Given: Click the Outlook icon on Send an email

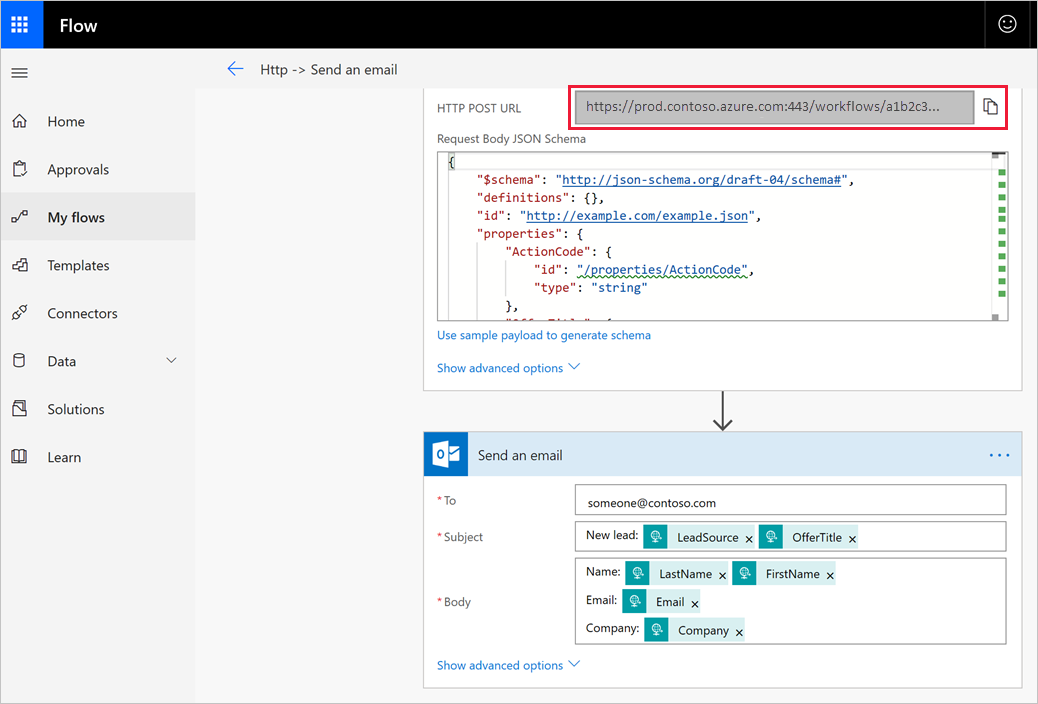Looking at the screenshot, I should click(x=446, y=454).
